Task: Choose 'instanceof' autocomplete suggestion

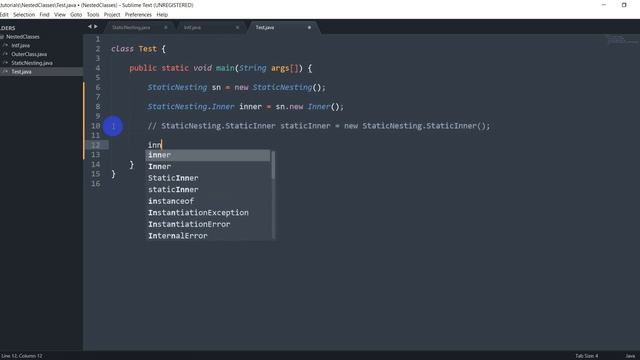Action: pos(208,201)
